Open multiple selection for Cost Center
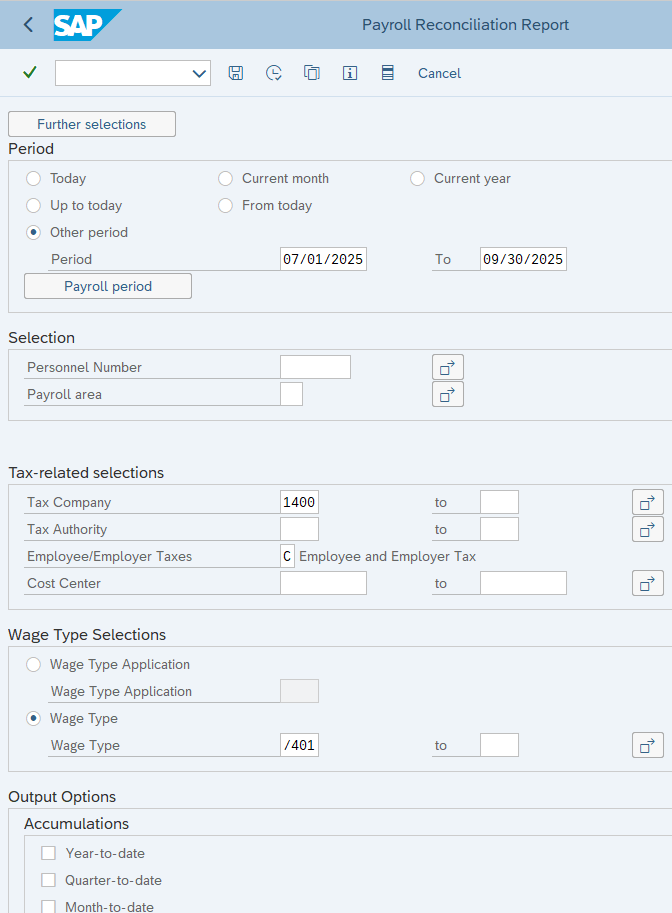672x913 pixels. tap(648, 582)
